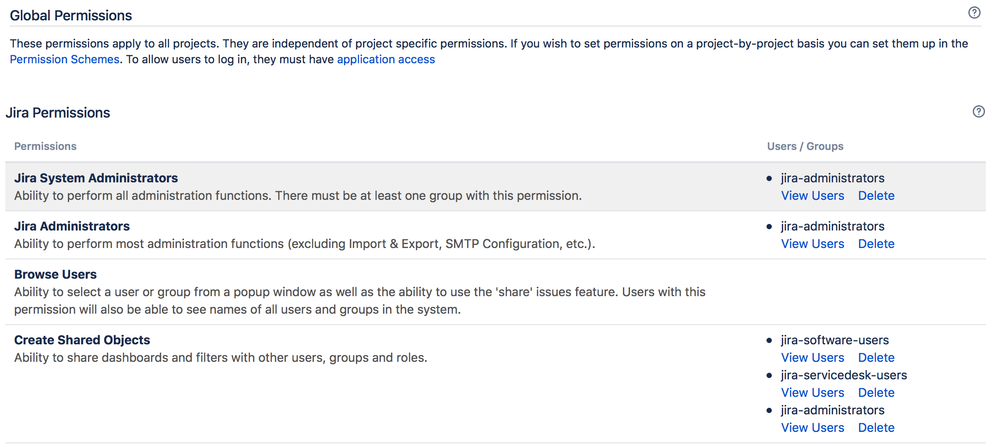Click the Users / Groups column header
Screen dimensions: 999x447
pyautogui.click(x=805, y=146)
